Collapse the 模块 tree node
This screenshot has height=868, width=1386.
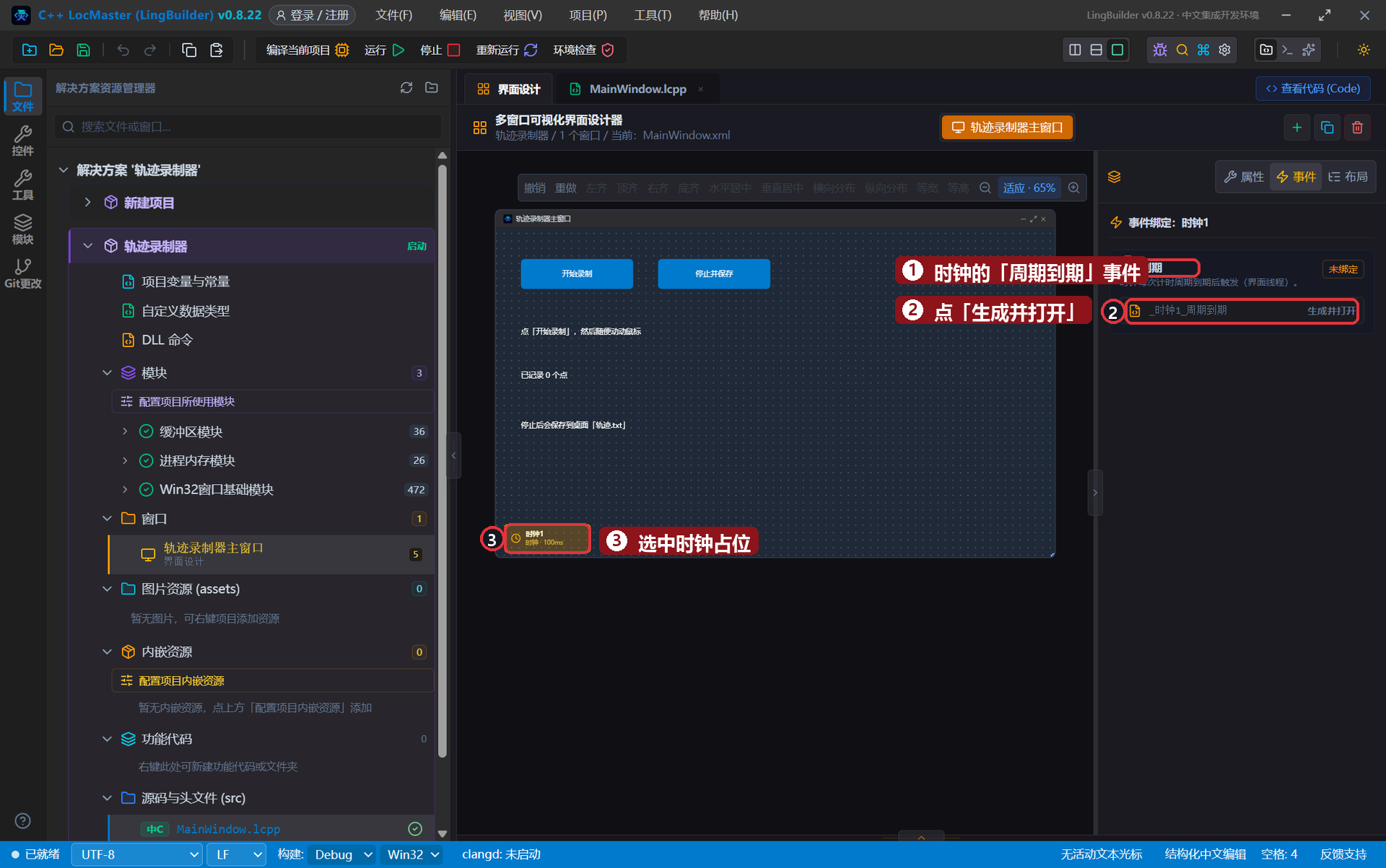pos(107,373)
